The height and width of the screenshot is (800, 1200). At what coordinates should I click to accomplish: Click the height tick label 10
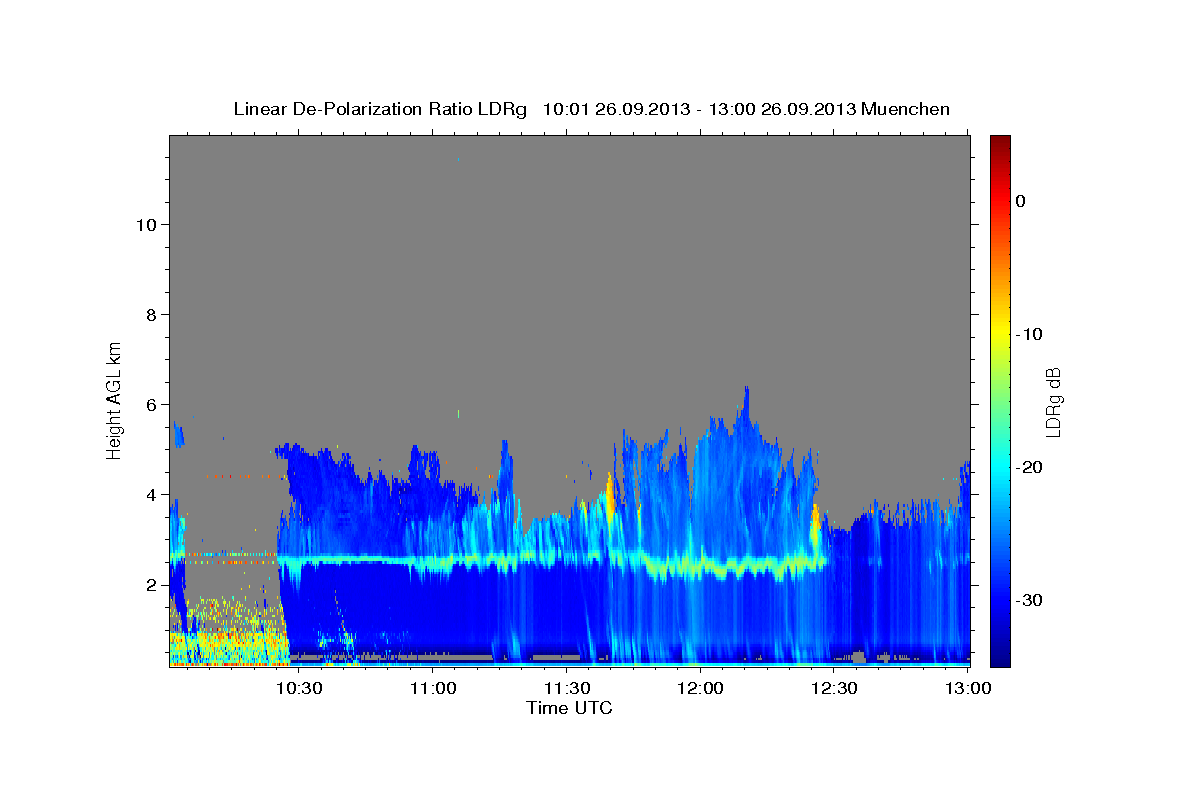click(146, 224)
